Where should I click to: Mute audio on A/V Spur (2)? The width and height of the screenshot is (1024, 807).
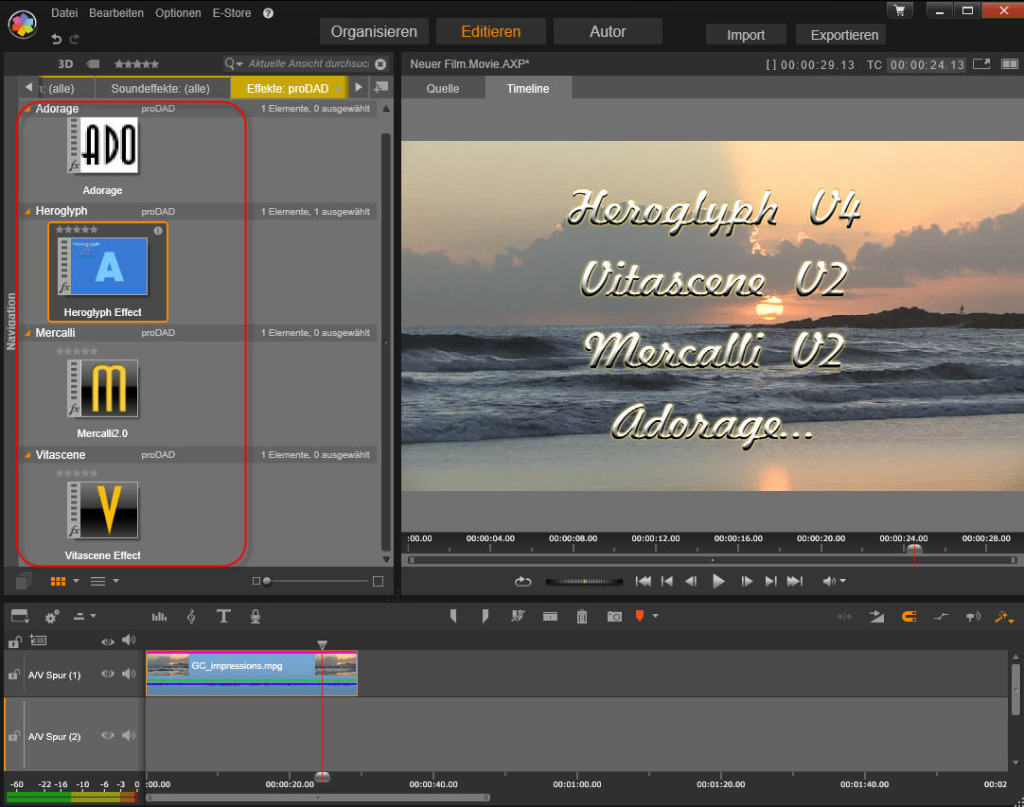[x=129, y=735]
